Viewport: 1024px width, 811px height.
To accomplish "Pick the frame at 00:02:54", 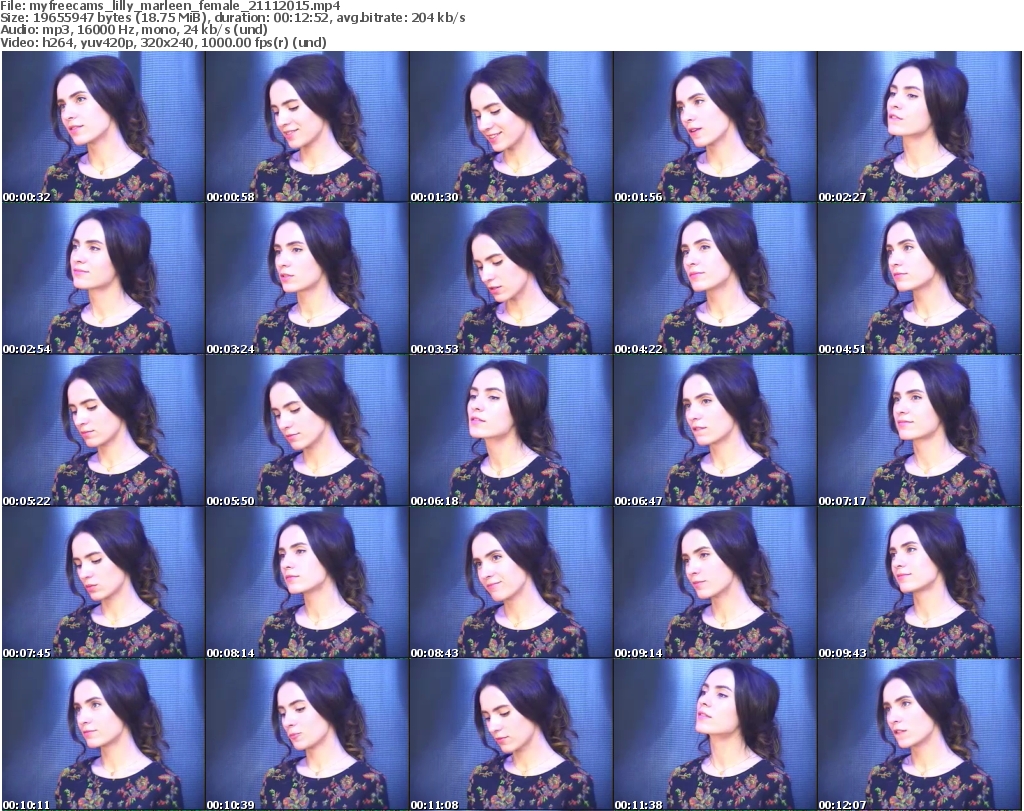I will point(103,279).
